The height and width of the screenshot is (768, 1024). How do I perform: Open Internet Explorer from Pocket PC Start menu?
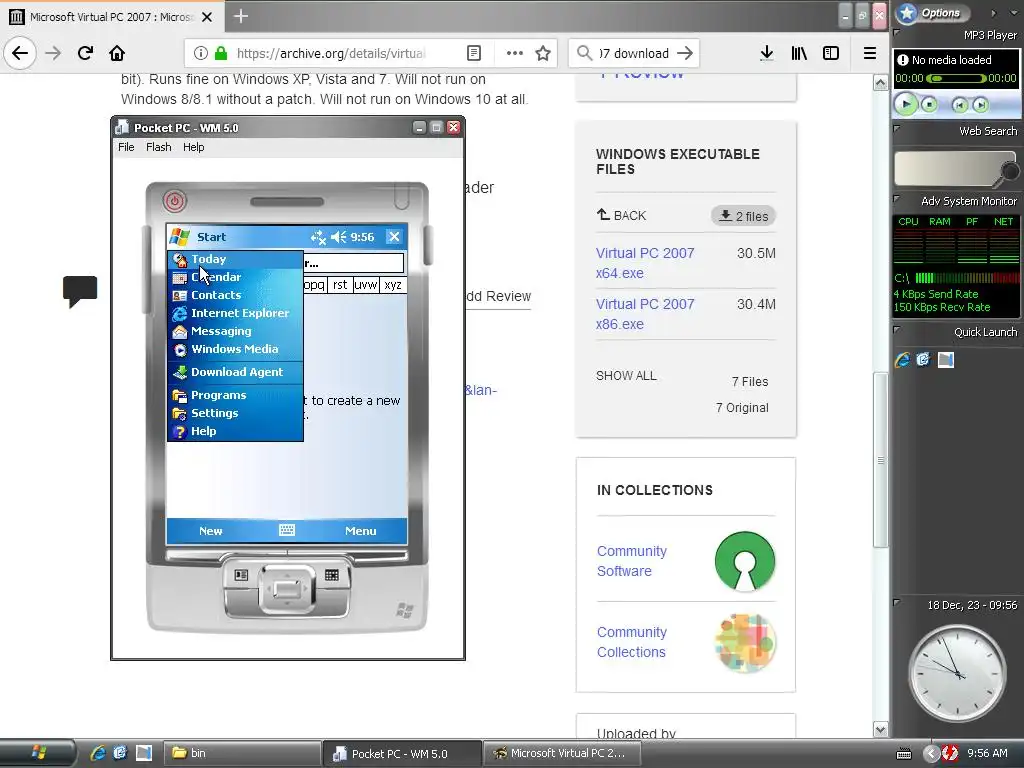[x=236, y=313]
